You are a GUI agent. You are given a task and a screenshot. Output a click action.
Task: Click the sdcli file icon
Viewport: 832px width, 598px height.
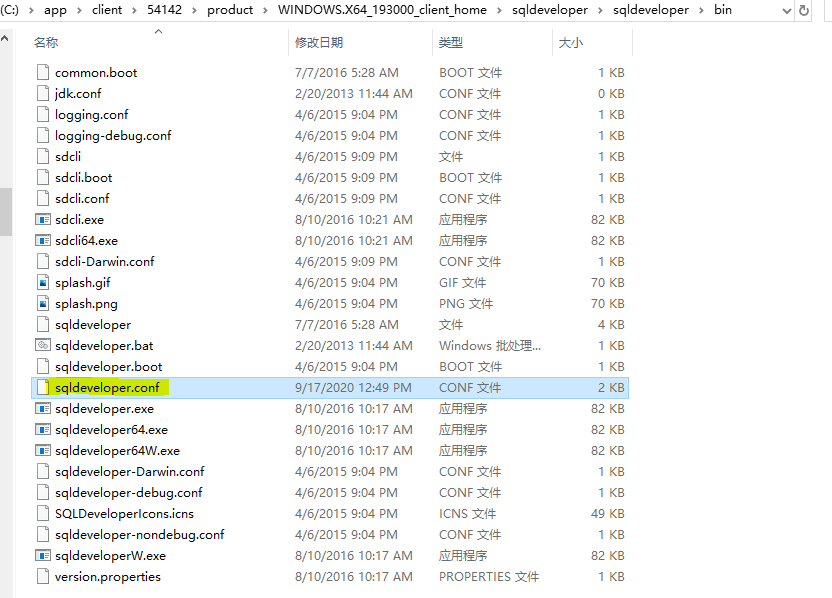(x=43, y=157)
